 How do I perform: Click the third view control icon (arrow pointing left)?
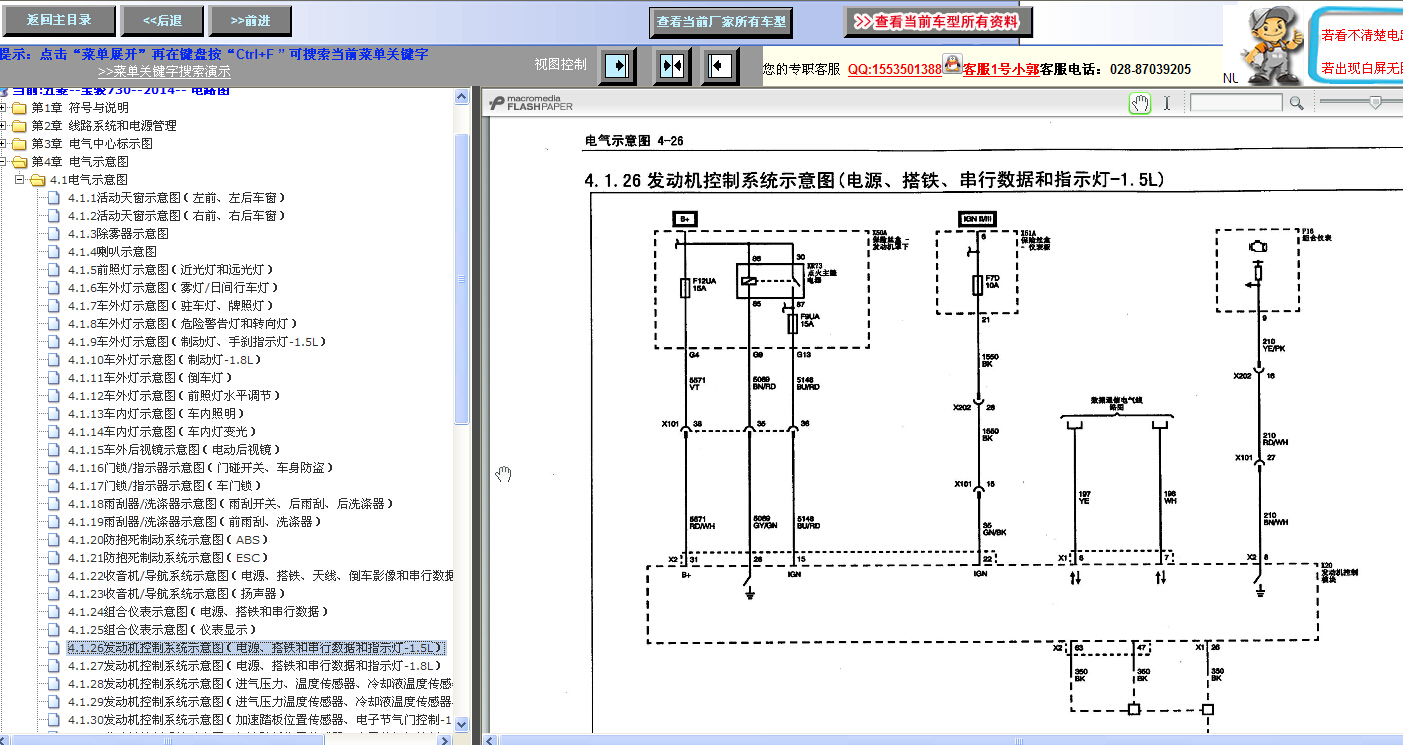pyautogui.click(x=718, y=66)
